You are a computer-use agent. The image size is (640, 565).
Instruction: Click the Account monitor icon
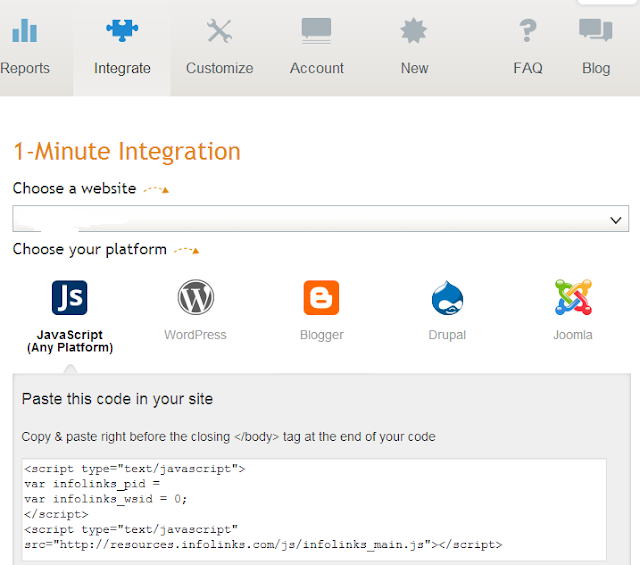tap(316, 31)
